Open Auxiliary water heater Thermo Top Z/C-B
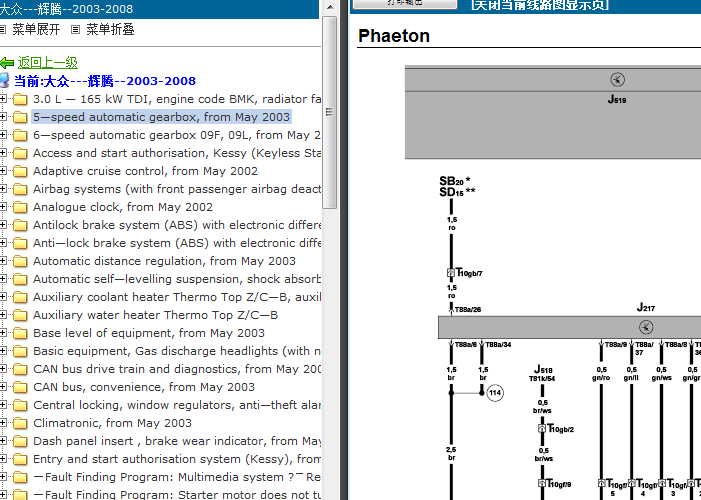 (x=155, y=315)
